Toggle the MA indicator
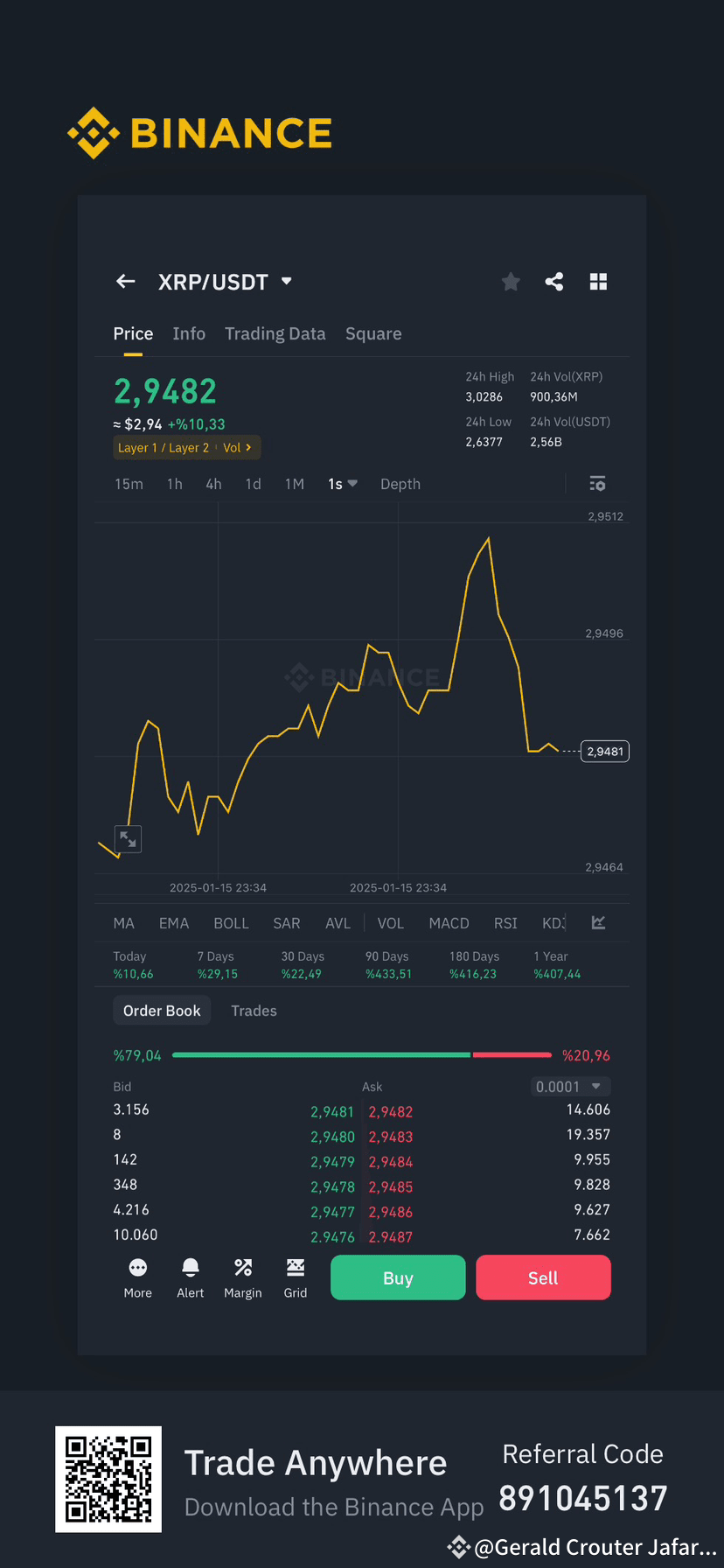Image resolution: width=724 pixels, height=1568 pixels. [x=124, y=923]
